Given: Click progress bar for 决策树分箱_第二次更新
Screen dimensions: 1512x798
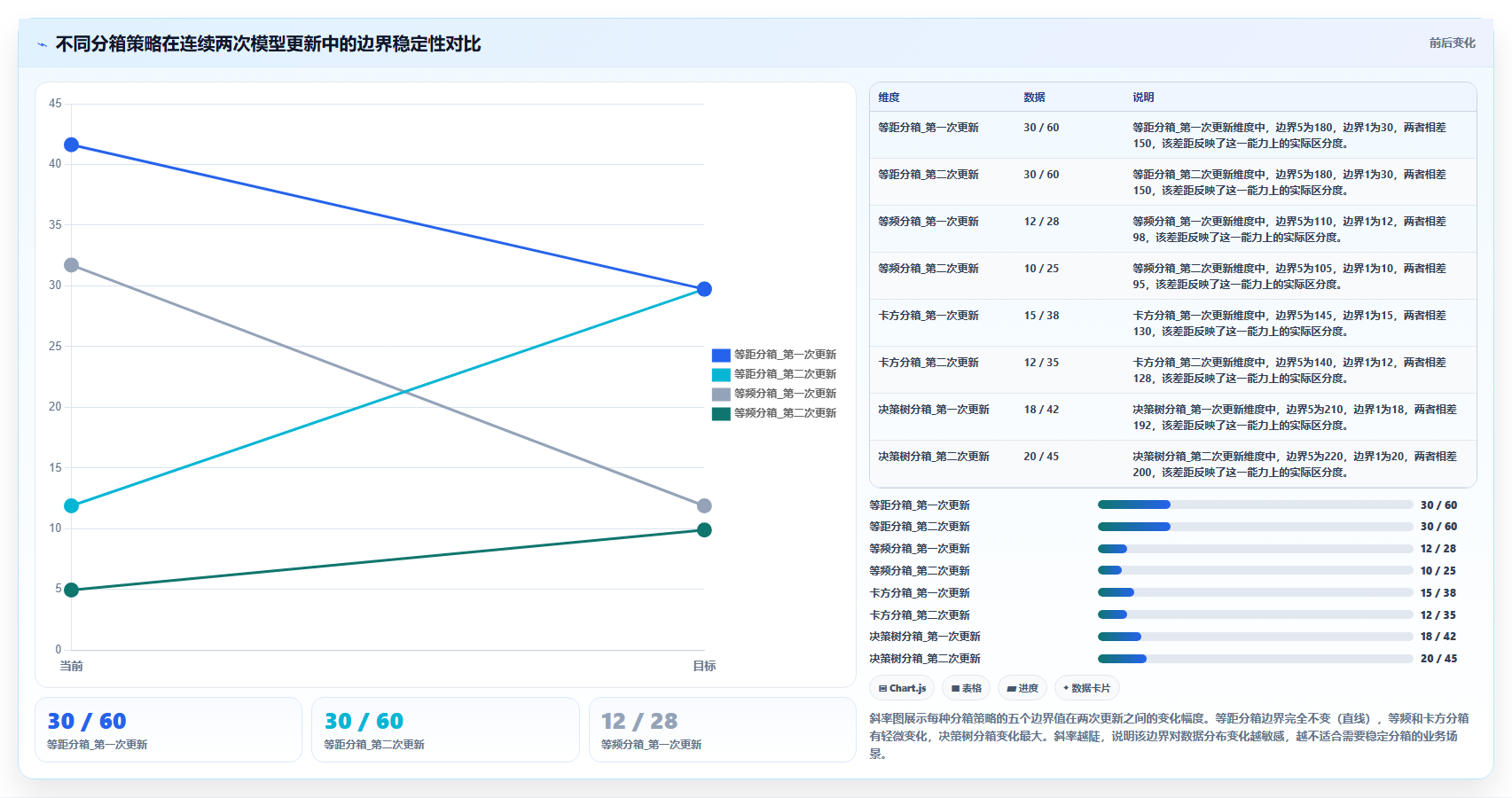Looking at the screenshot, I should [1256, 659].
